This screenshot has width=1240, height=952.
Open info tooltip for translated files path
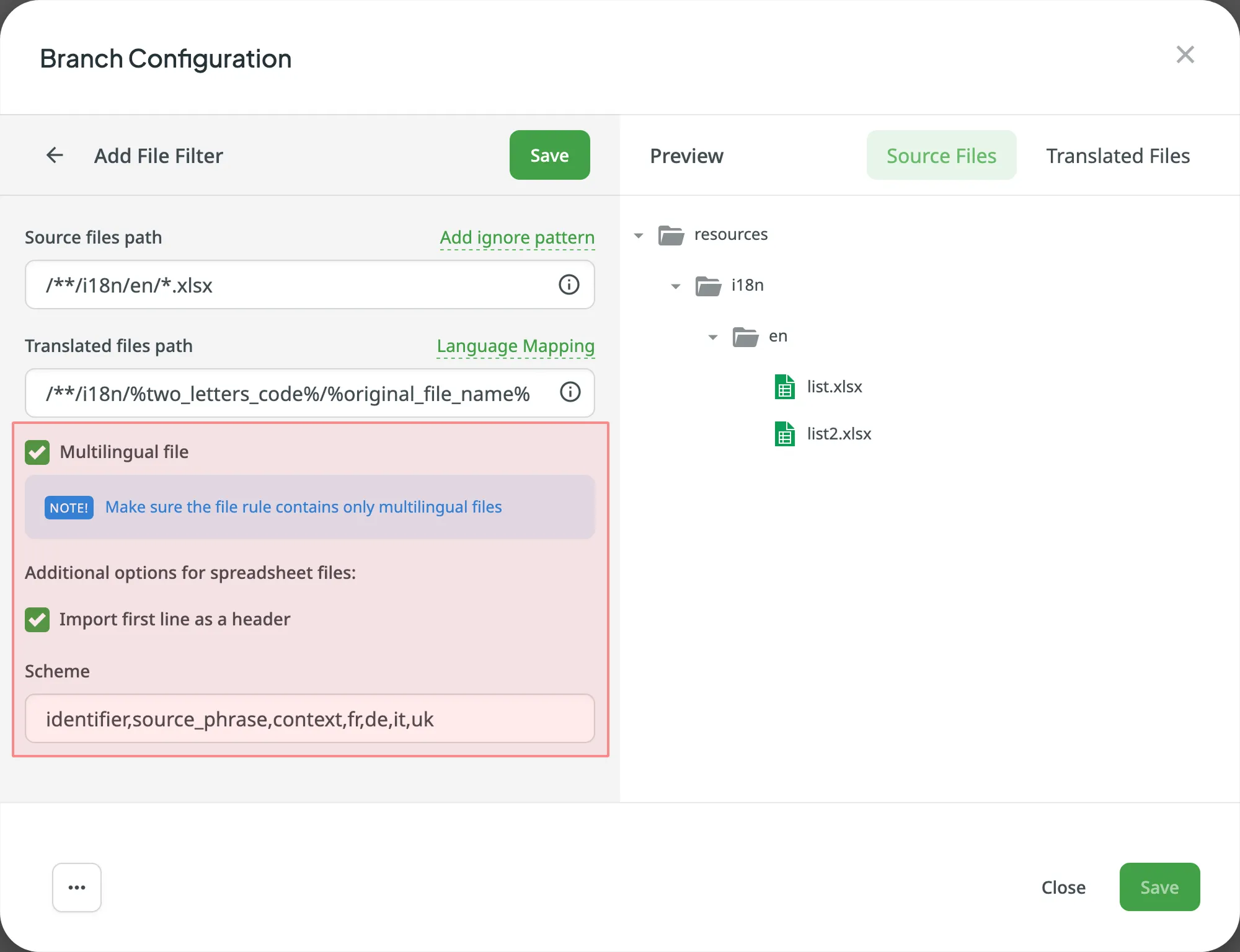tap(570, 392)
